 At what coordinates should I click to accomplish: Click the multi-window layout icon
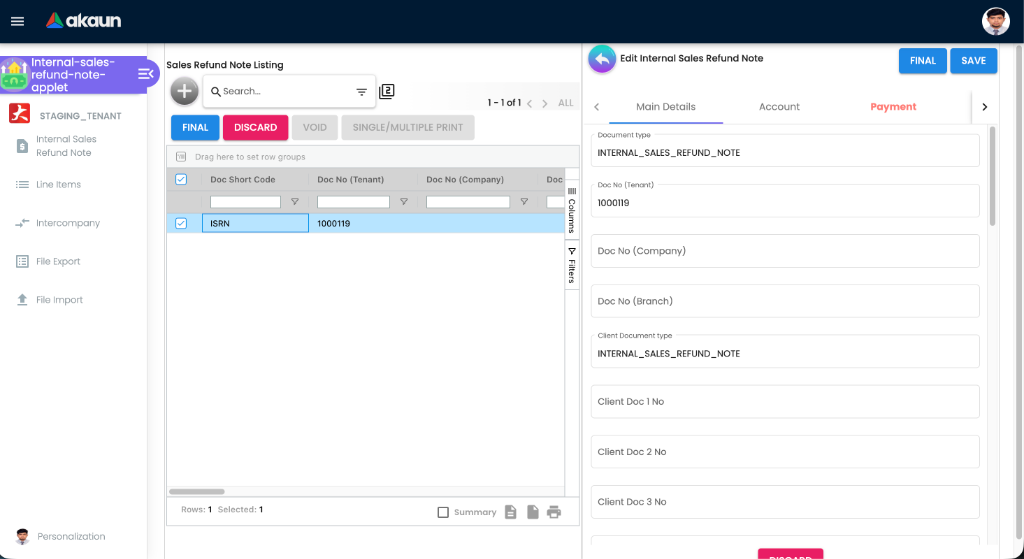(x=387, y=91)
